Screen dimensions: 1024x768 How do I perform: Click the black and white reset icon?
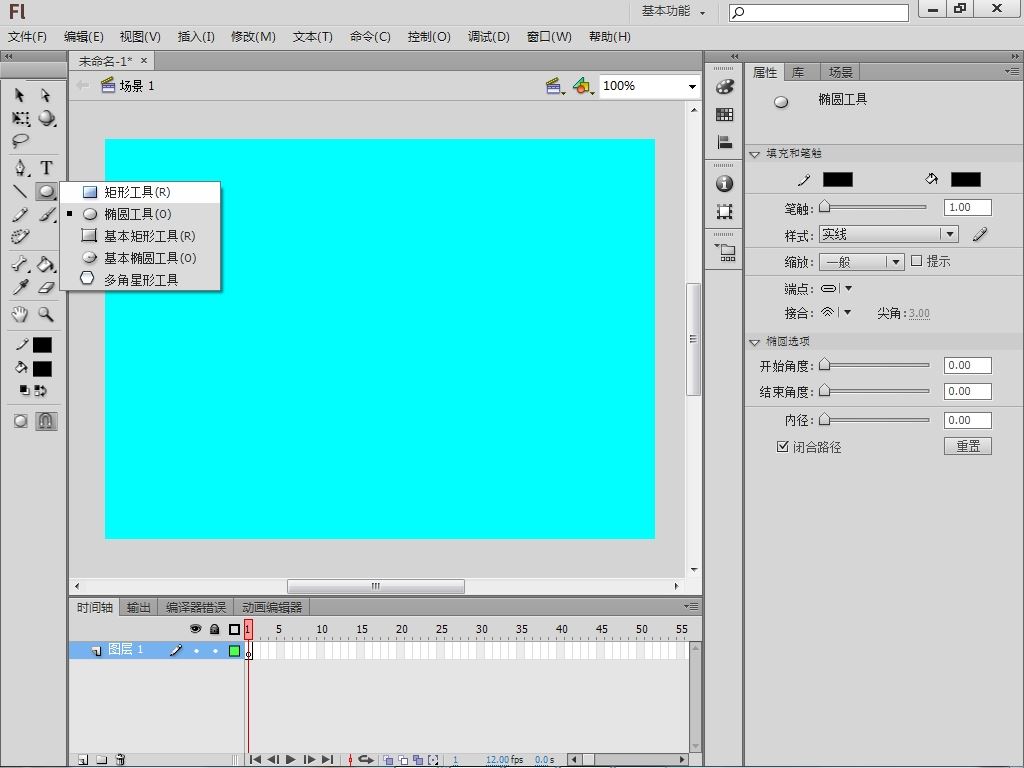tap(24, 390)
